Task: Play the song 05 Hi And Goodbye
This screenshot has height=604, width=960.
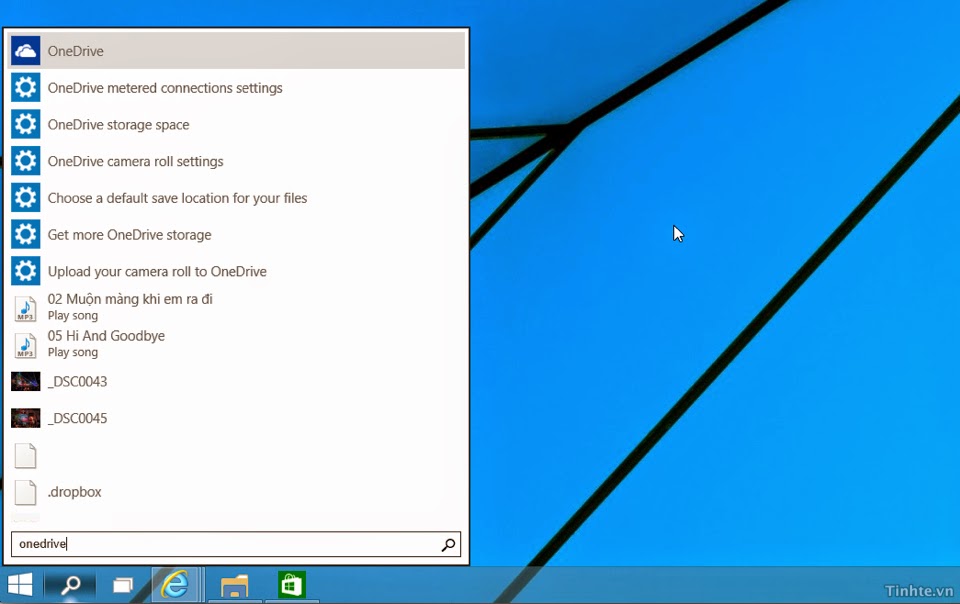Action: (x=106, y=344)
